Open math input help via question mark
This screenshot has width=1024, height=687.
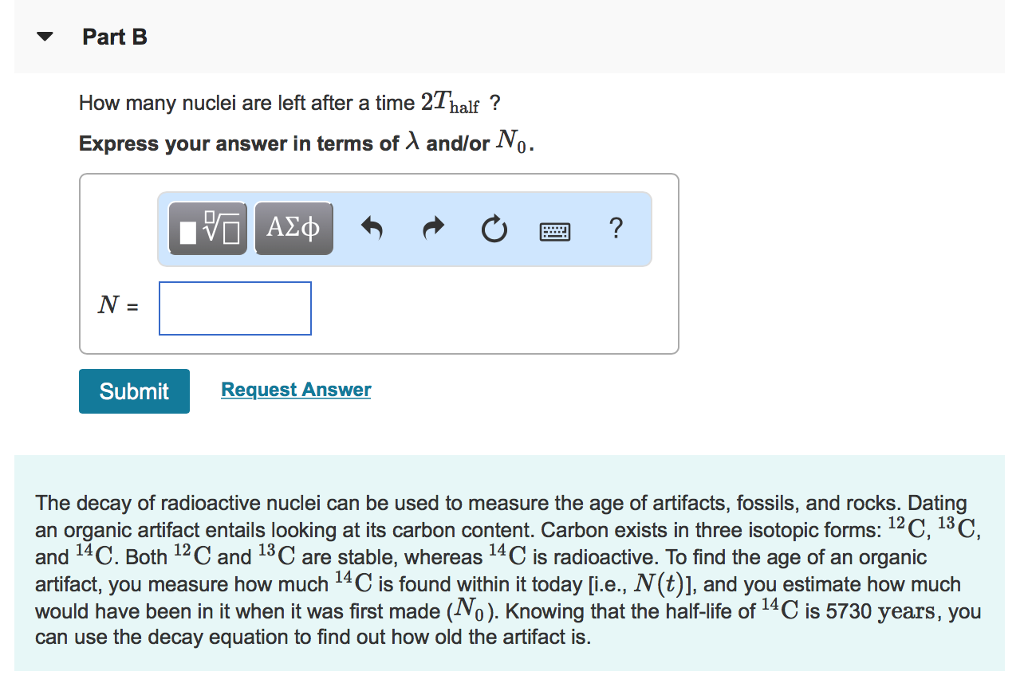coord(615,229)
